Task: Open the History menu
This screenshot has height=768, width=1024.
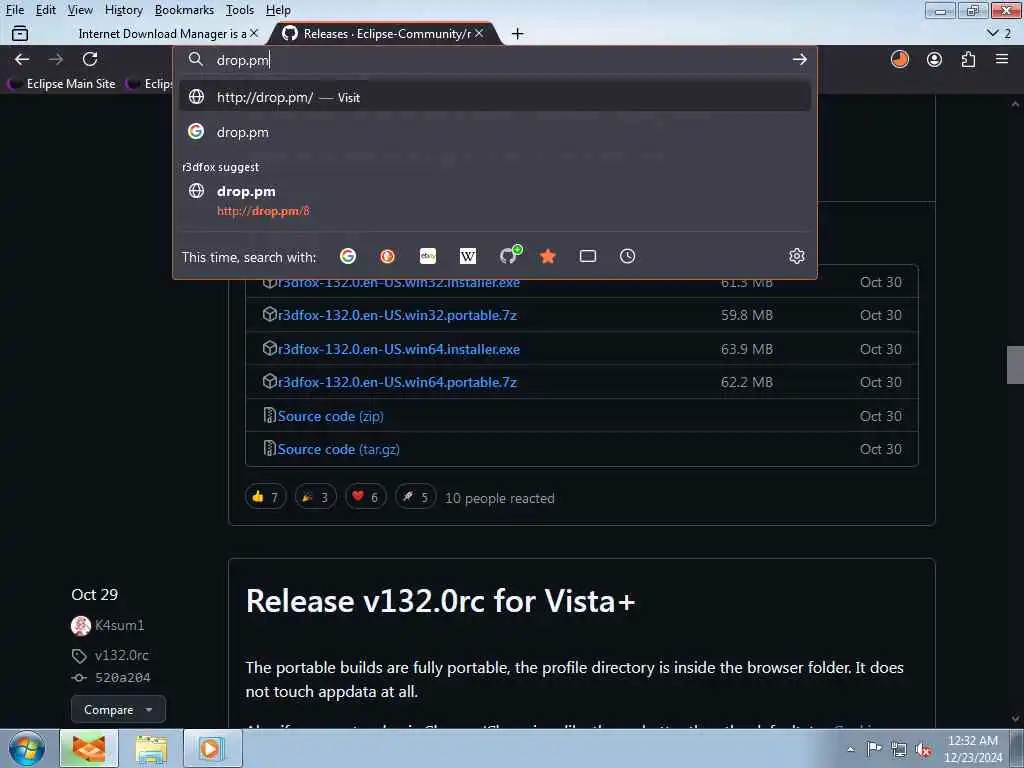Action: (123, 10)
